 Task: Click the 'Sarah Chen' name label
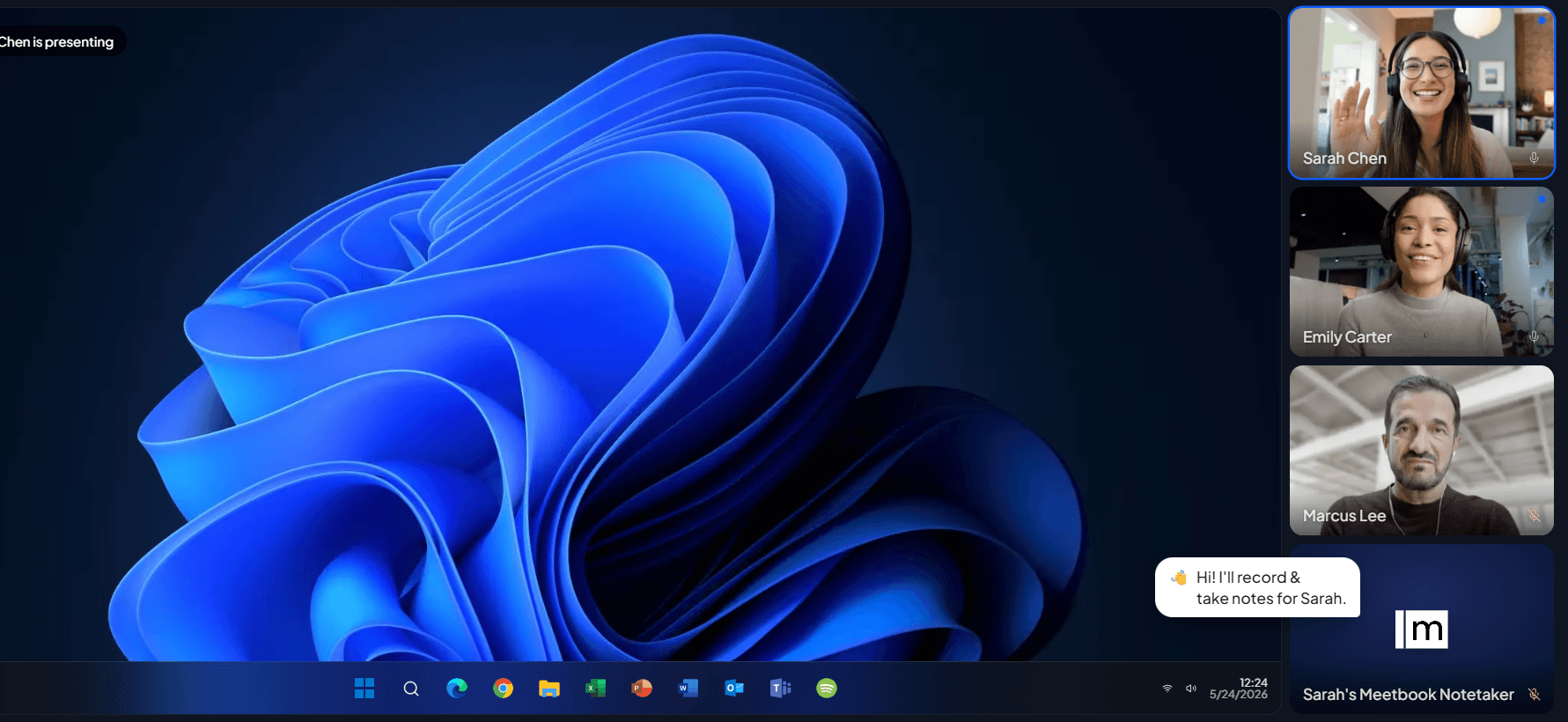pos(1344,158)
